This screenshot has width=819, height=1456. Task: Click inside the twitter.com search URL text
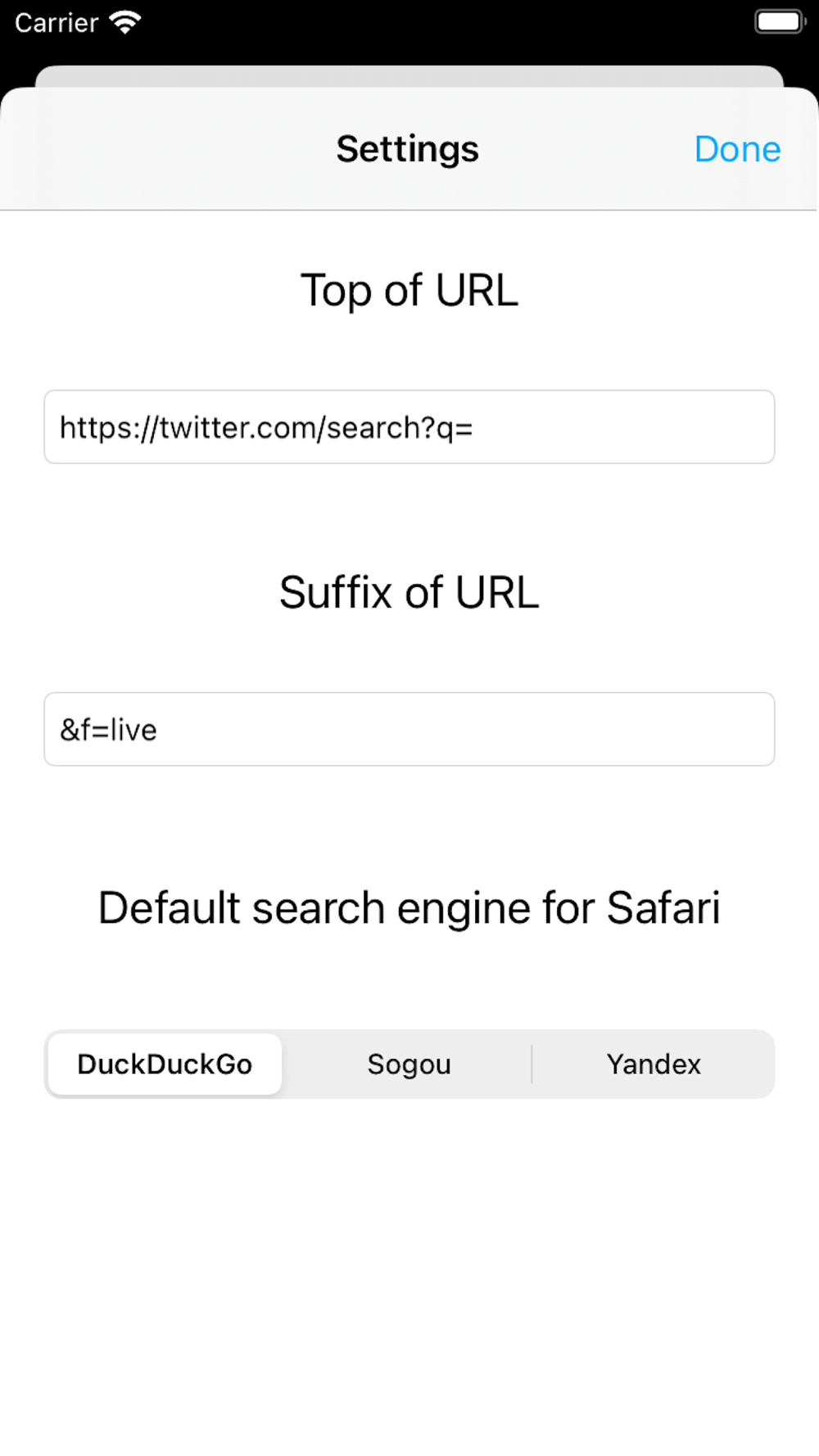pyautogui.click(x=266, y=427)
